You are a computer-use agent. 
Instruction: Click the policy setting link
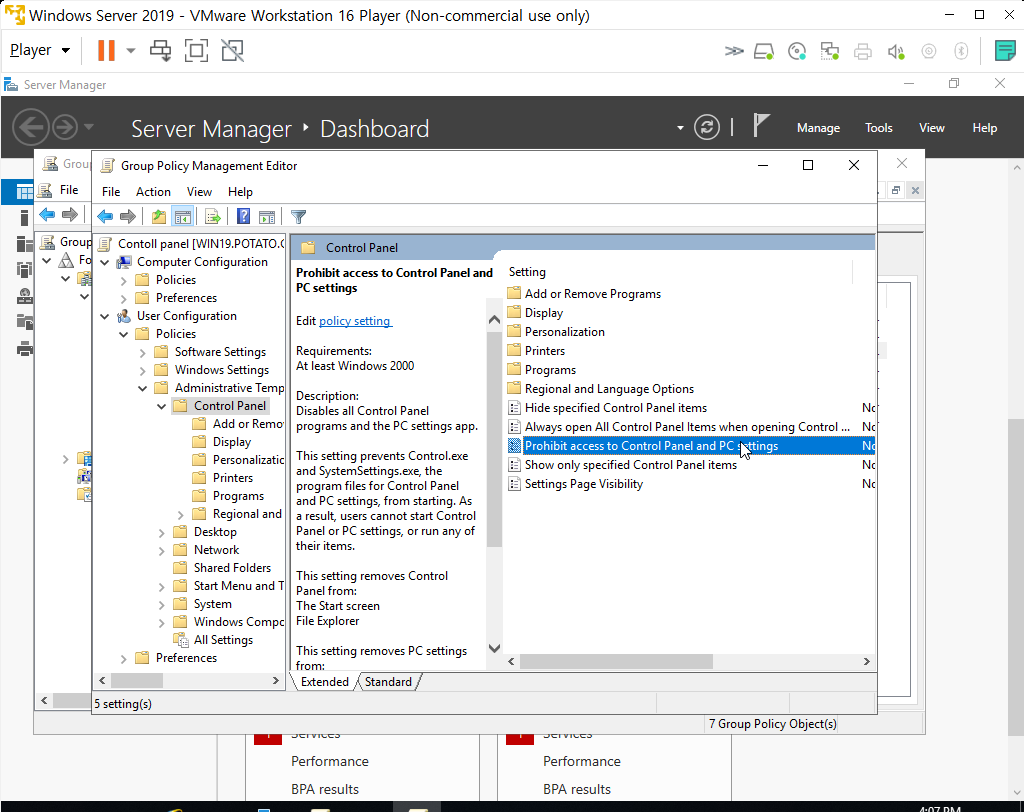[355, 321]
